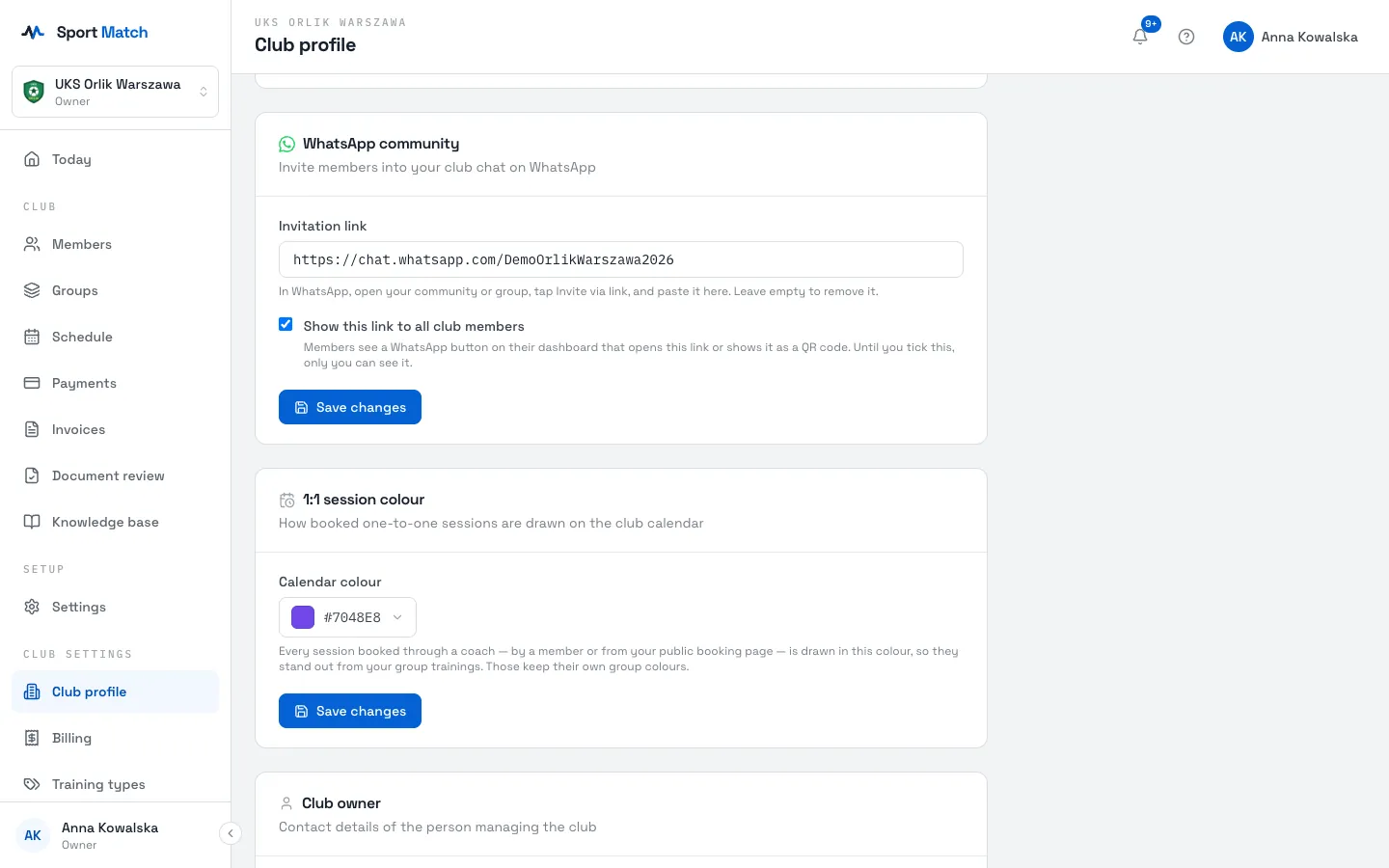Open the calendar colour #7048E8 dropdown
The width and height of the screenshot is (1389, 868).
point(347,617)
